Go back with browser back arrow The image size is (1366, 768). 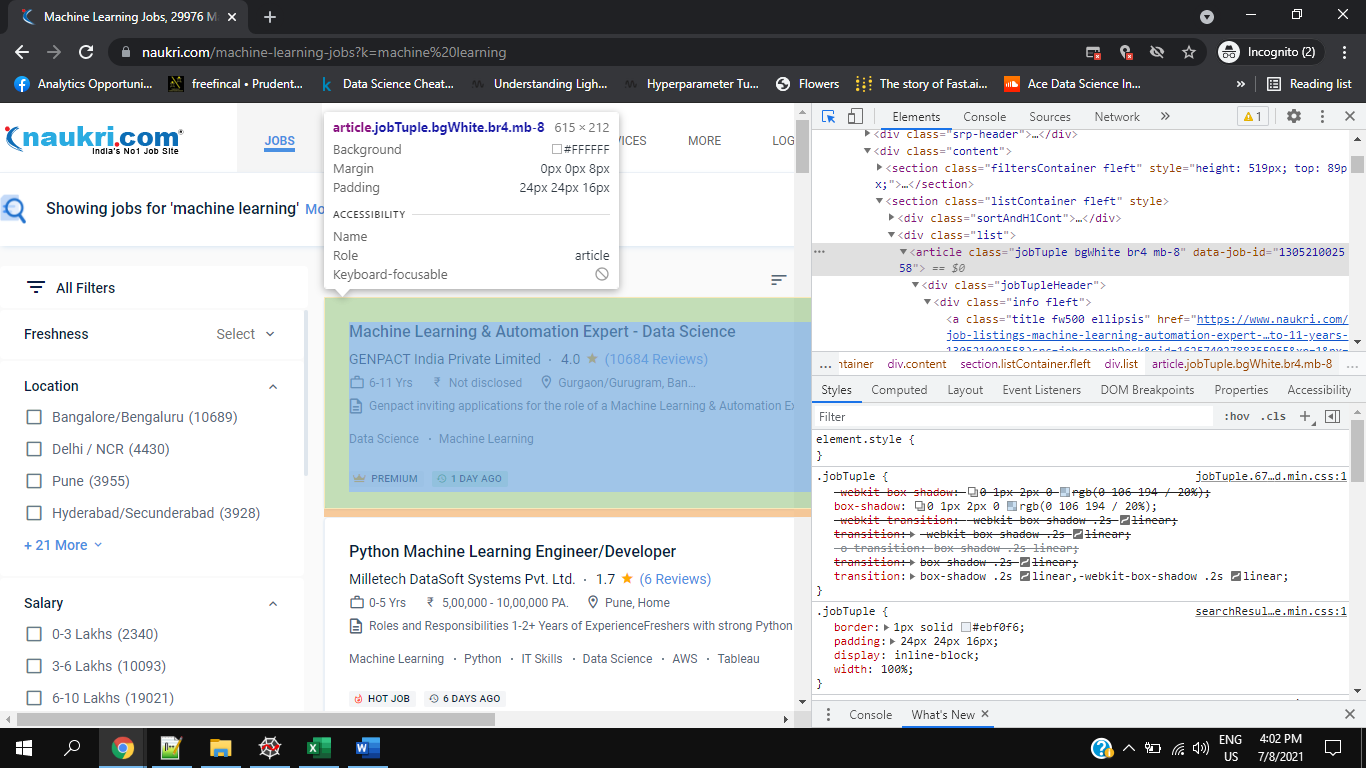pos(23,52)
